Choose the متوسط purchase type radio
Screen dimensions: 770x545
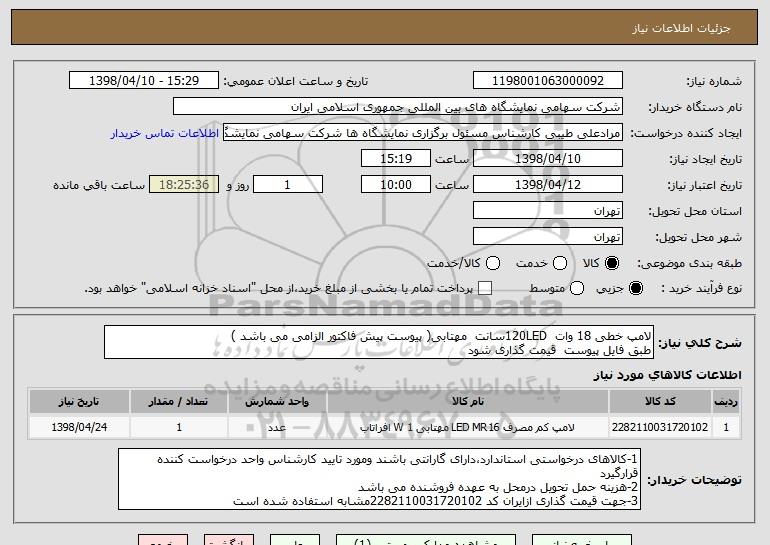point(577,288)
